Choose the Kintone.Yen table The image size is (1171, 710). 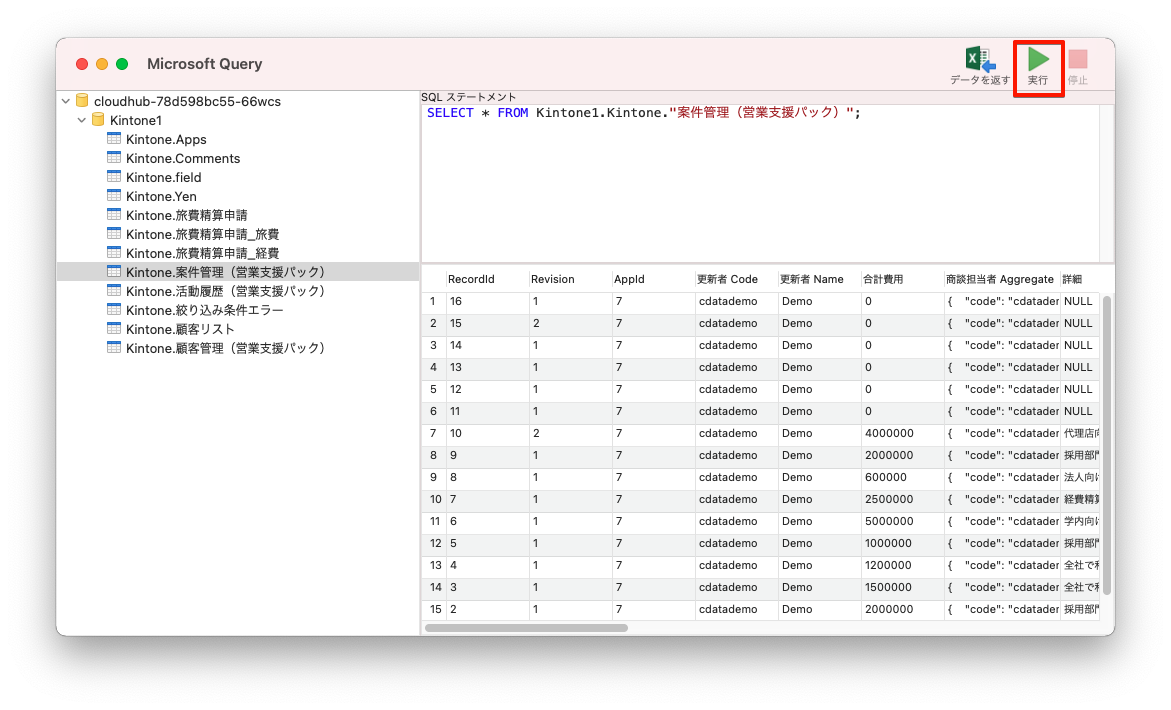tap(161, 196)
